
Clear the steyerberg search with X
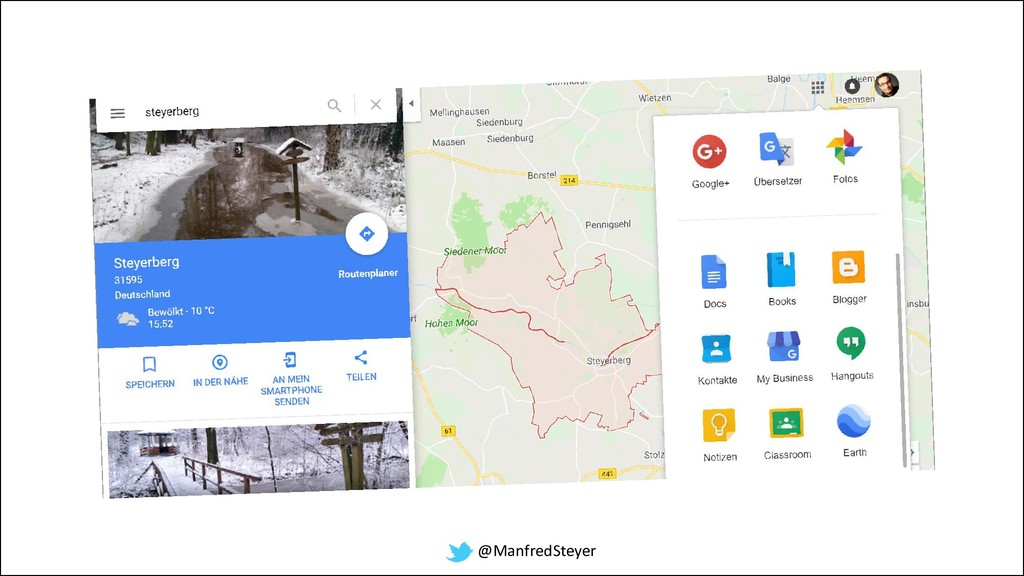tap(376, 104)
